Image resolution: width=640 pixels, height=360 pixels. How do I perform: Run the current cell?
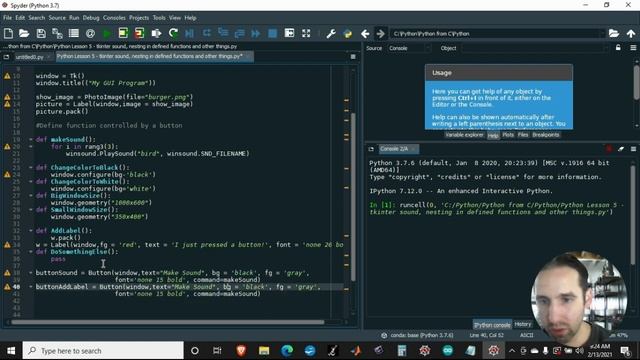123,33
